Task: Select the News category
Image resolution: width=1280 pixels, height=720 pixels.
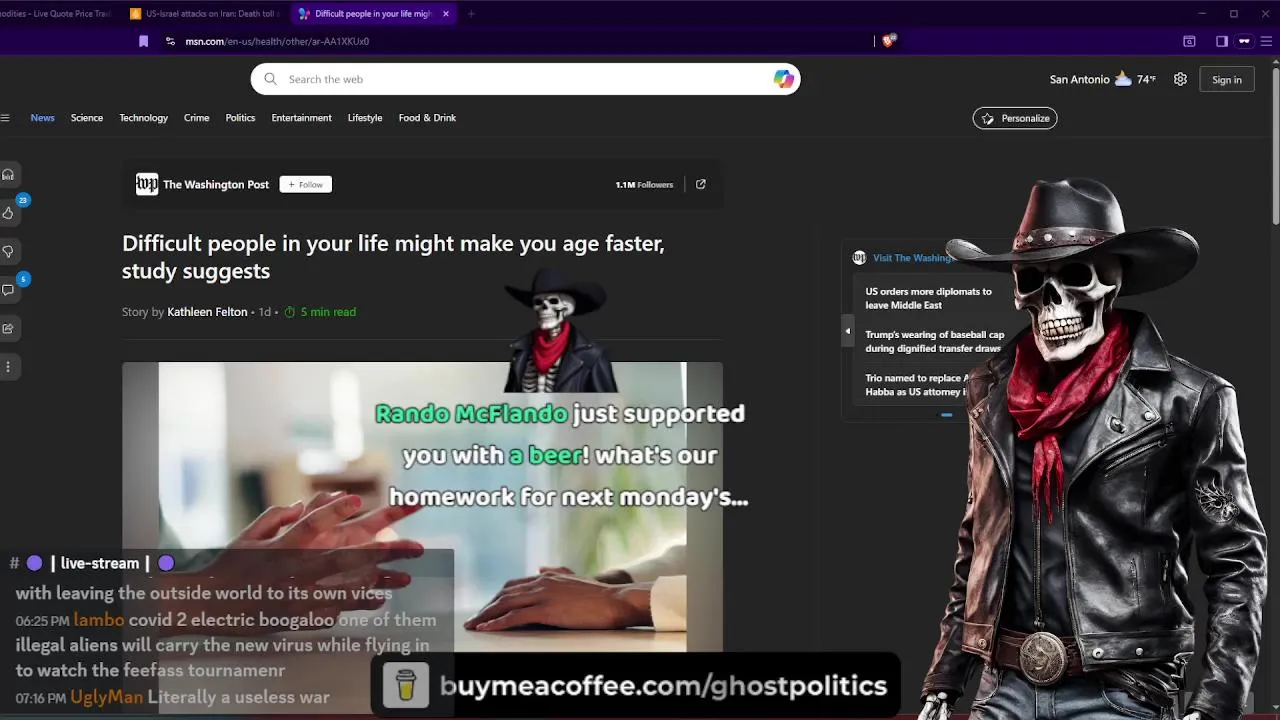Action: [x=42, y=118]
